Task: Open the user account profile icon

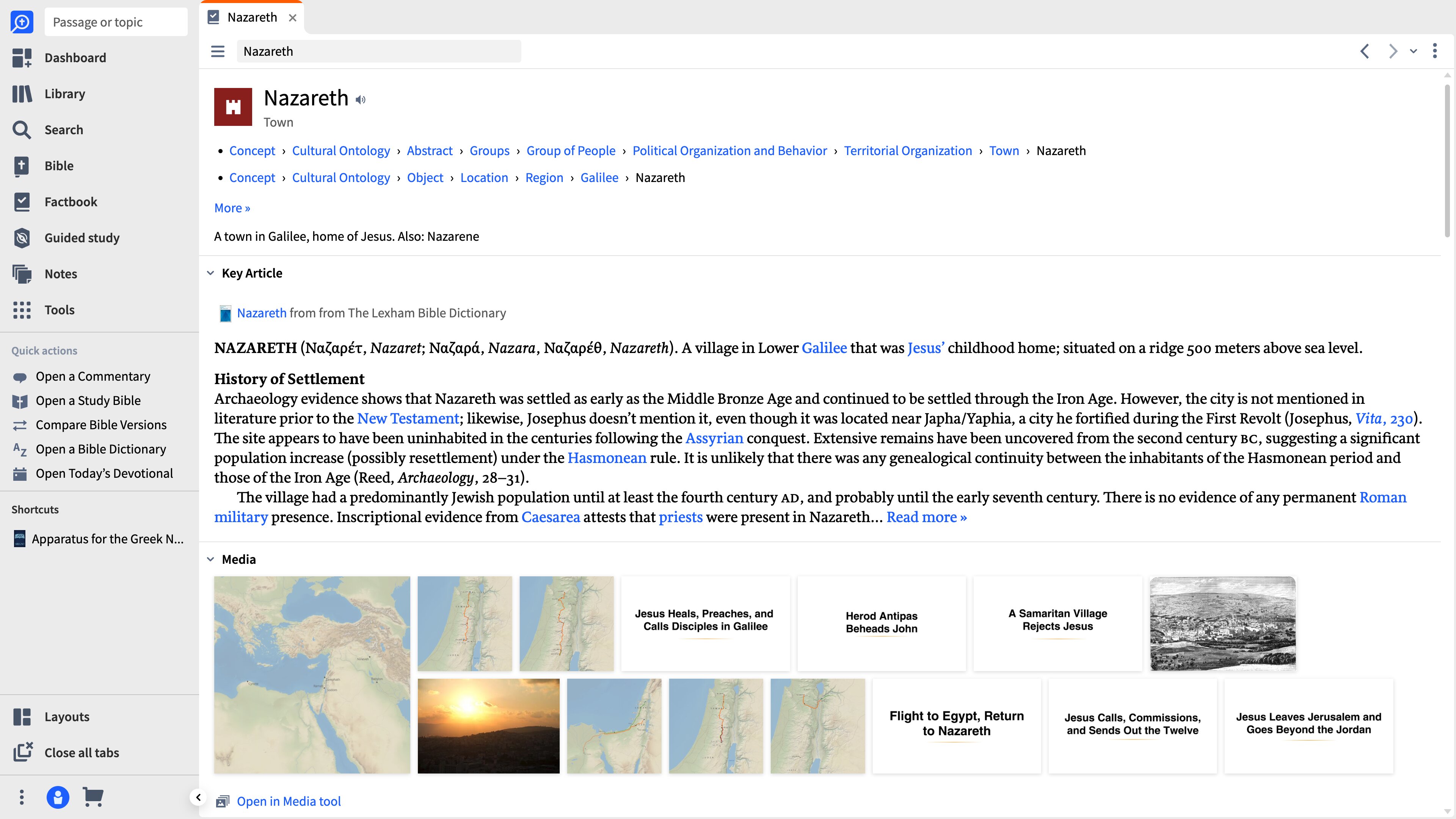Action: tap(58, 797)
